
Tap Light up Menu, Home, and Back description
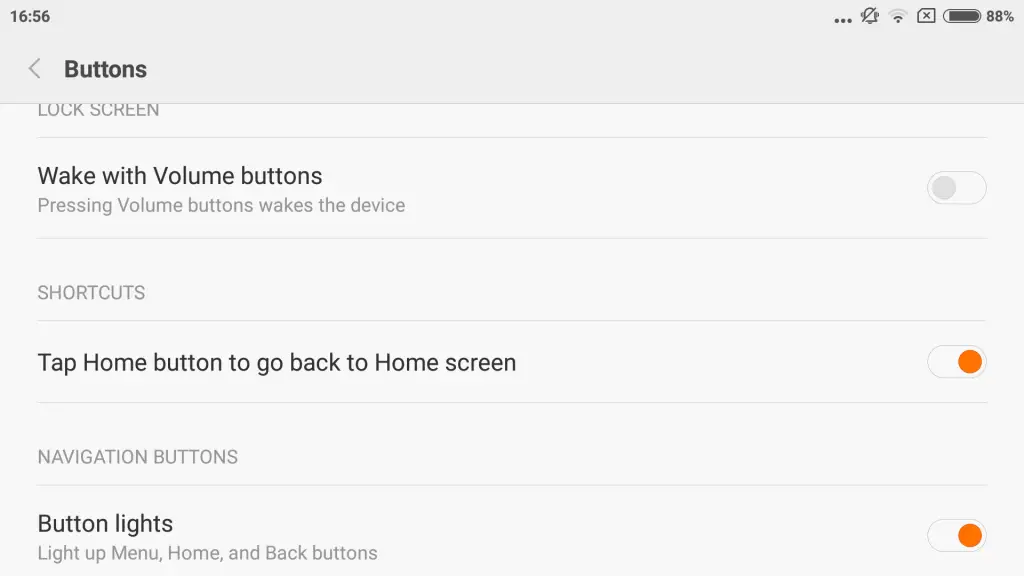(x=207, y=553)
